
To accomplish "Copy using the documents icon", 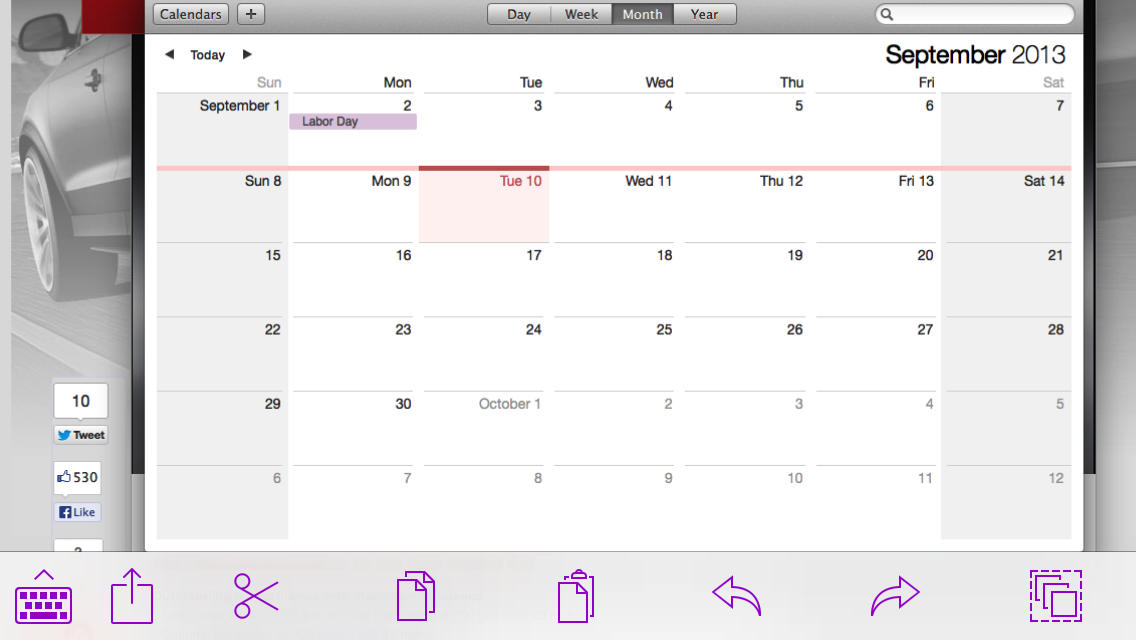I will [x=416, y=596].
